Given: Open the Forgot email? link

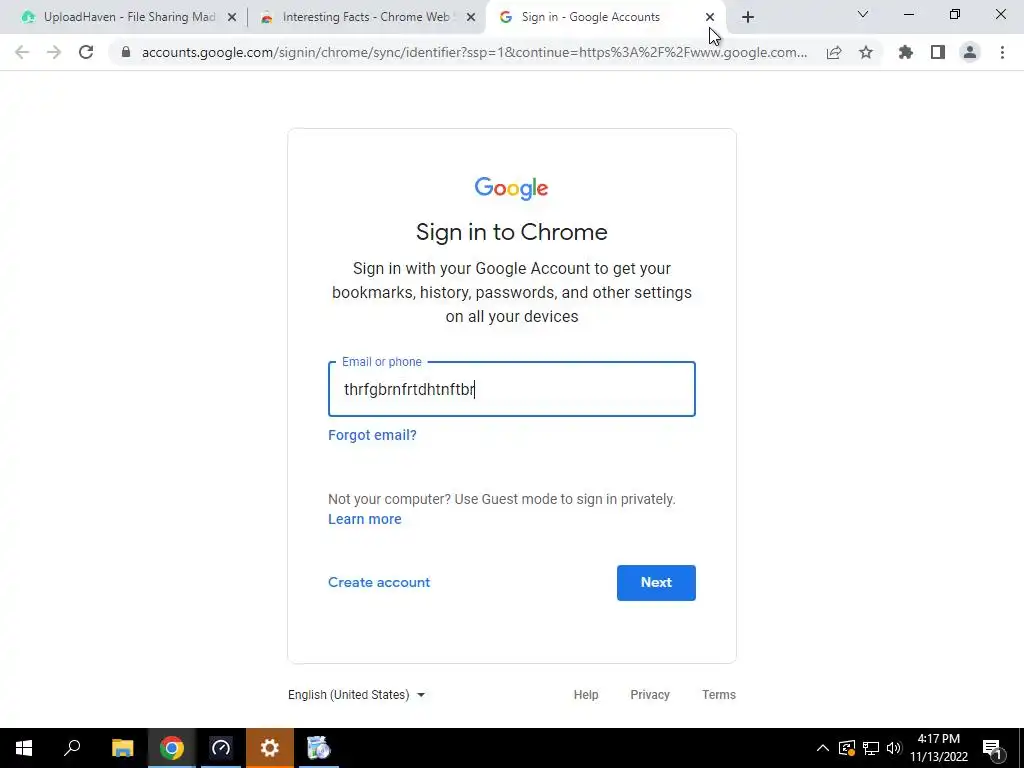Looking at the screenshot, I should click(372, 435).
